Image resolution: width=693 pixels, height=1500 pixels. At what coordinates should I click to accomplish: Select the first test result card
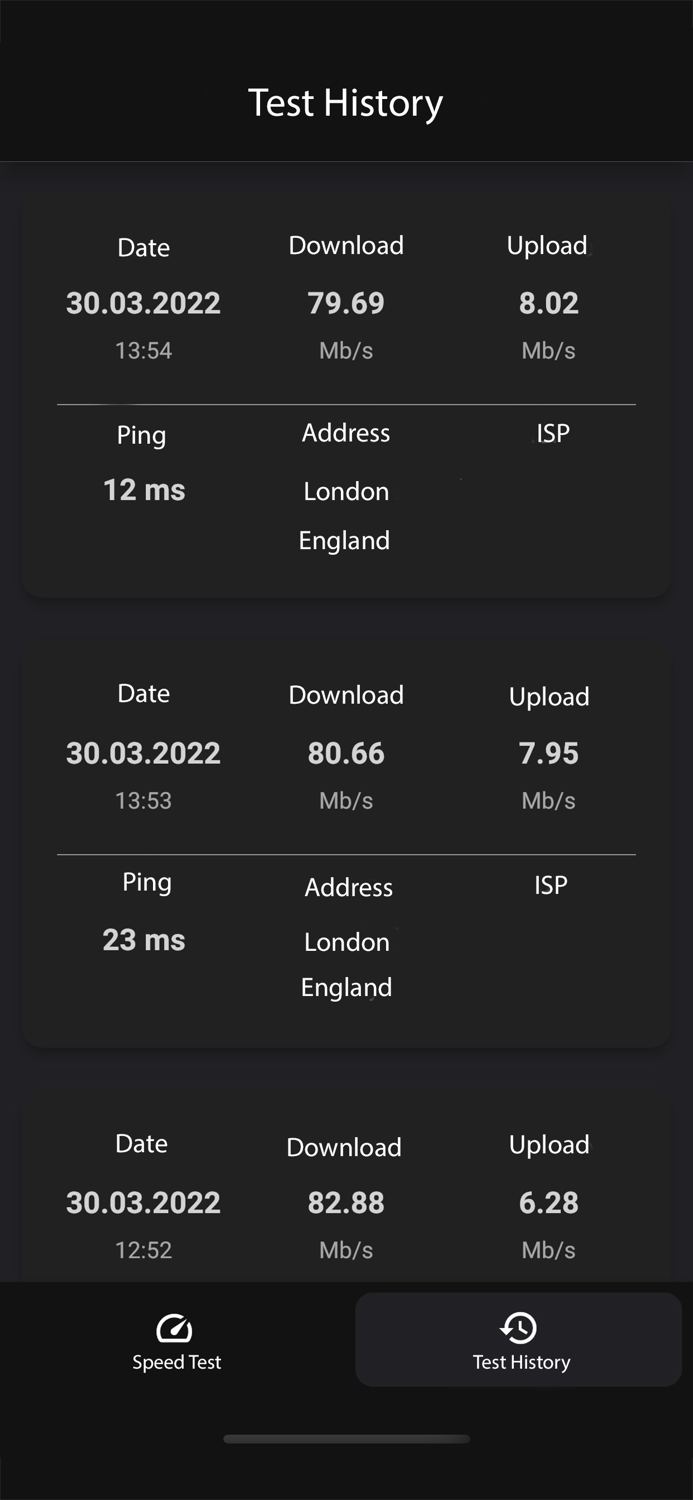pyautogui.click(x=345, y=390)
